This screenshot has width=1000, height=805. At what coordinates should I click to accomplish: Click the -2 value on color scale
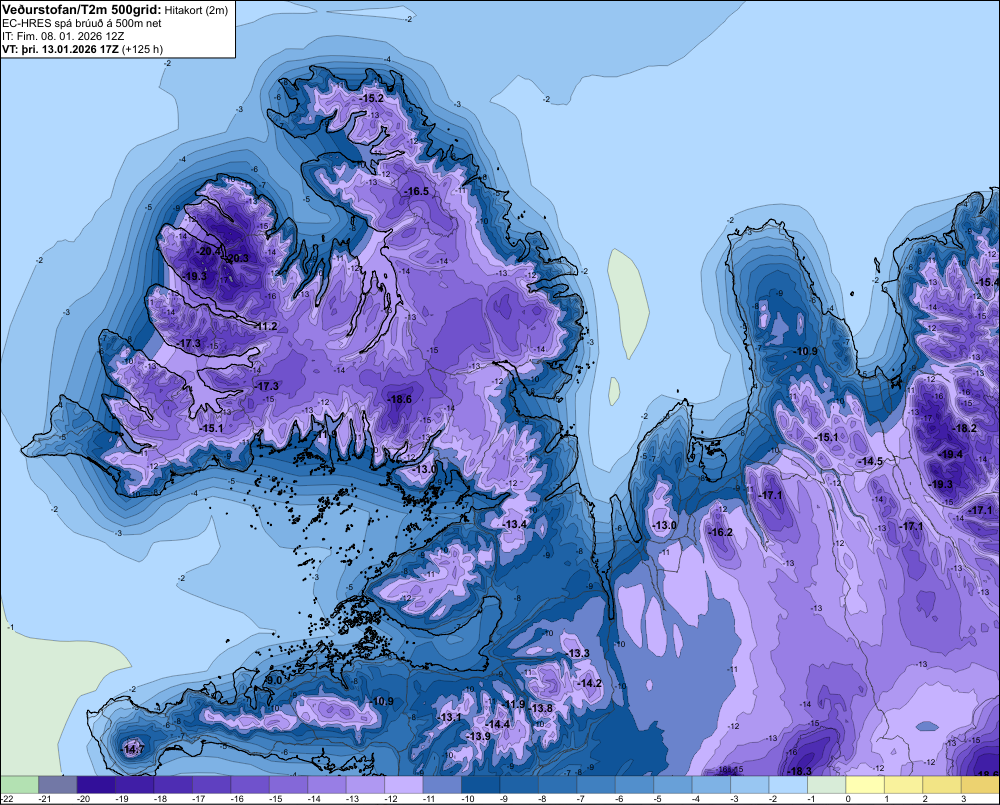point(774,799)
